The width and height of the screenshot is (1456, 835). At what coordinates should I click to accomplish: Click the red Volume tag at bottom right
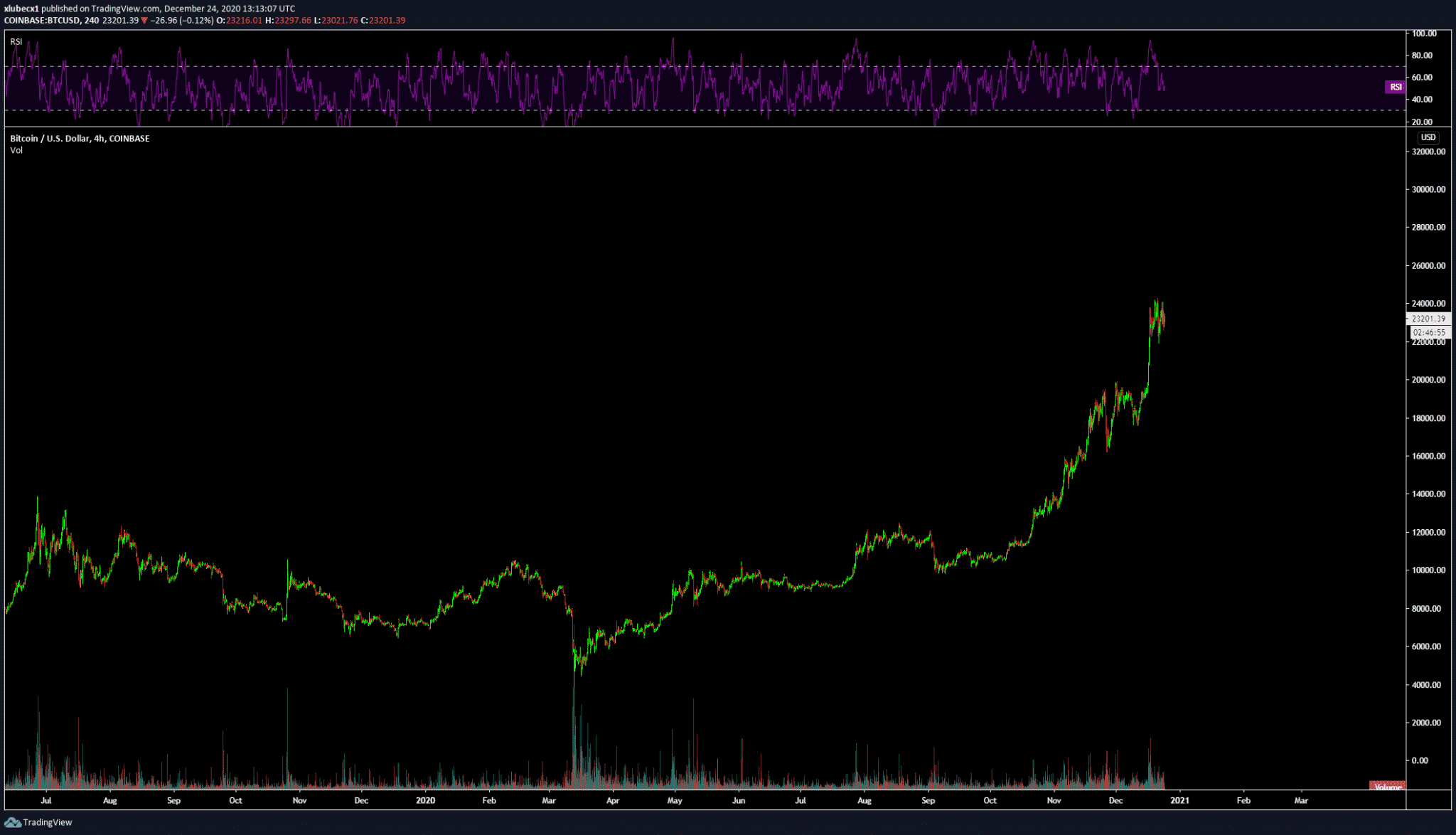pos(1387,787)
